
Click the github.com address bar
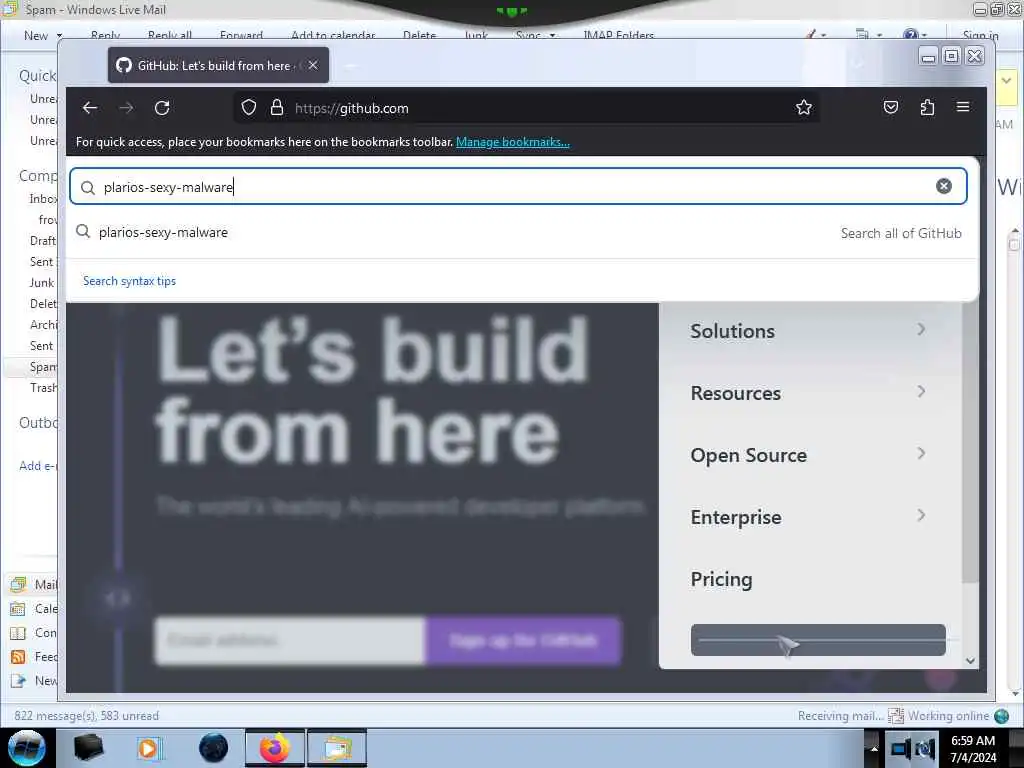526,108
